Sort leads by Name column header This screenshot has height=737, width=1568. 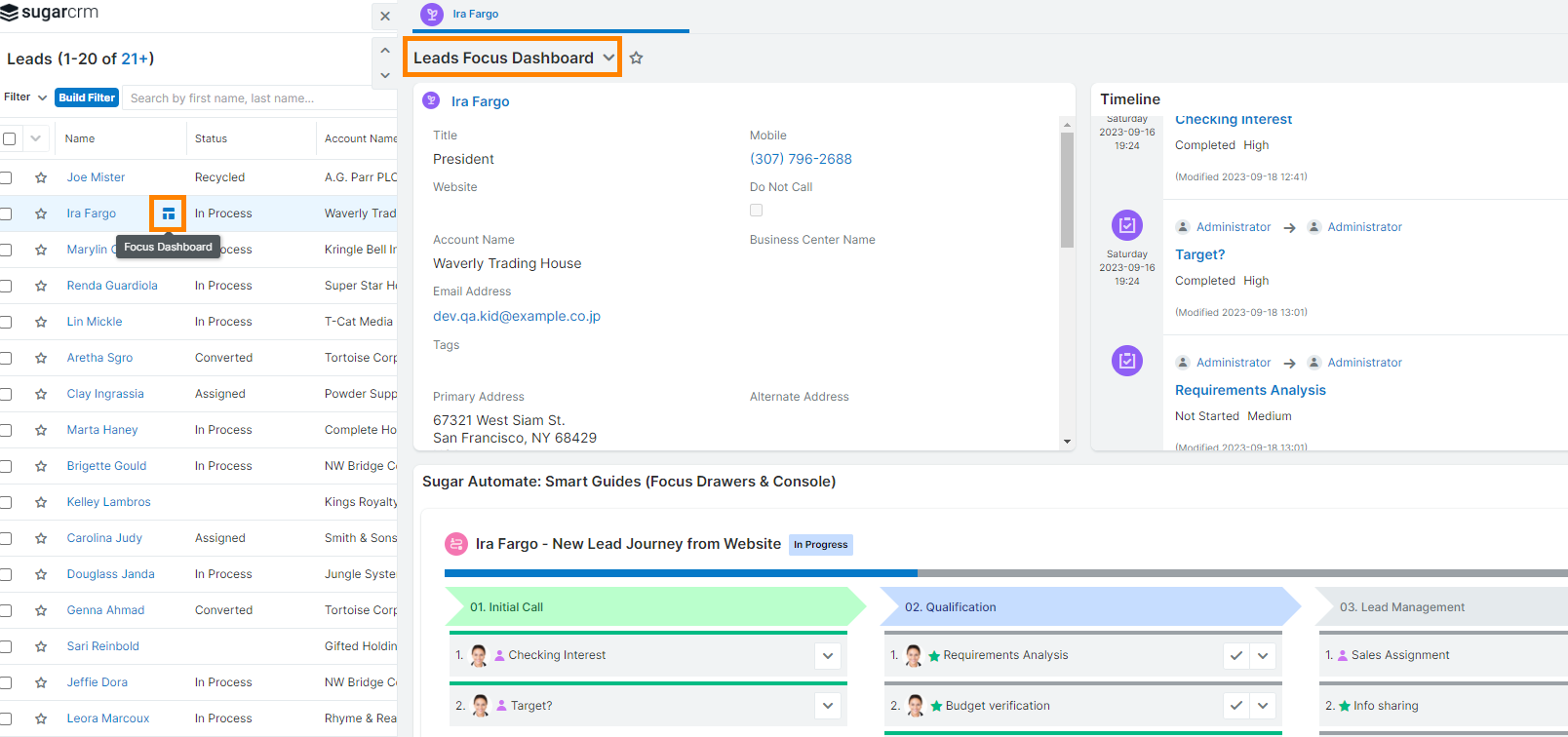click(x=80, y=138)
